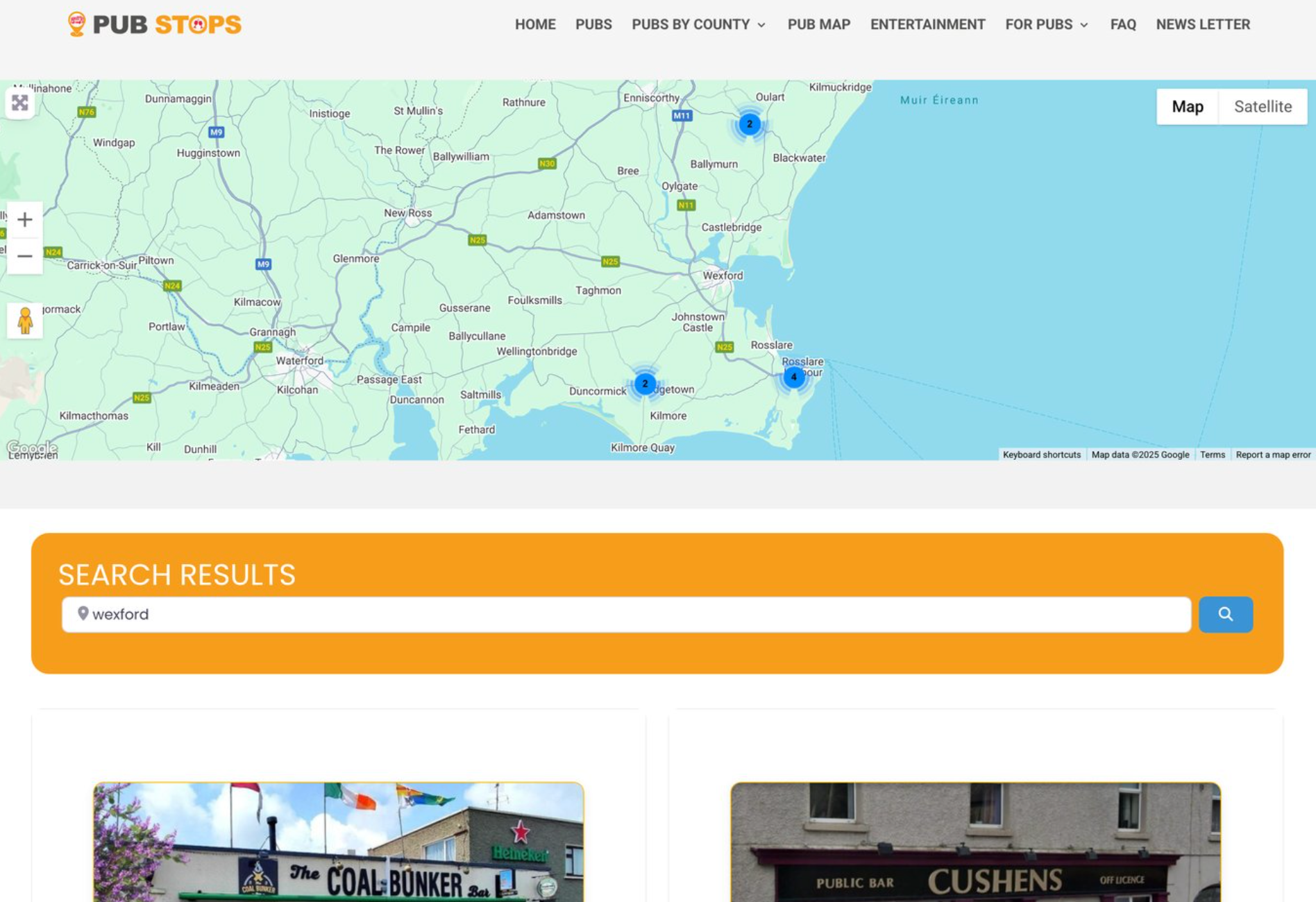This screenshot has height=902, width=1316.
Task: Click the Wexford town label on map
Action: (723, 275)
